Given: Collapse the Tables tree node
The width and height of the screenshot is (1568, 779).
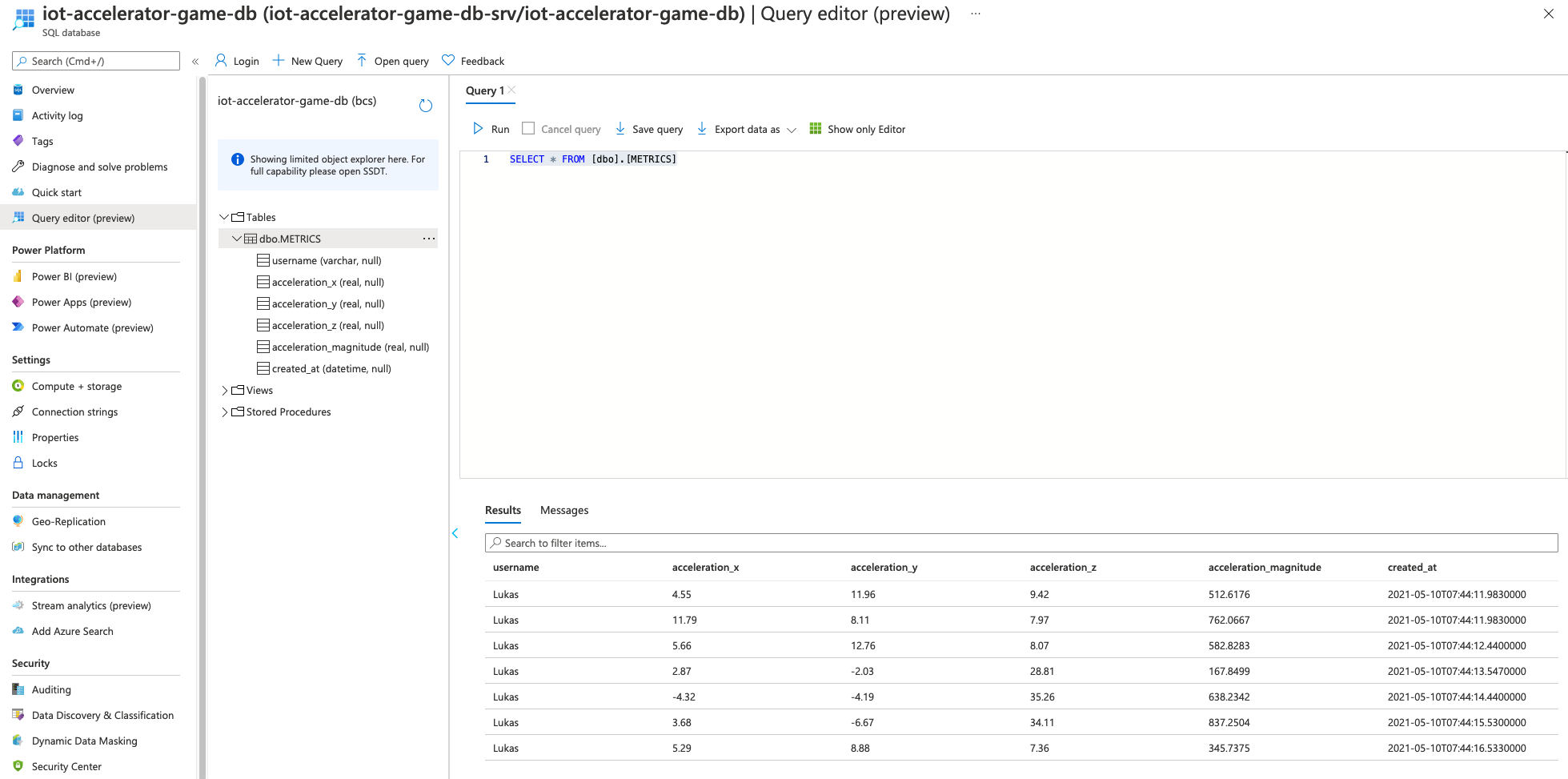Looking at the screenshot, I should click(224, 217).
